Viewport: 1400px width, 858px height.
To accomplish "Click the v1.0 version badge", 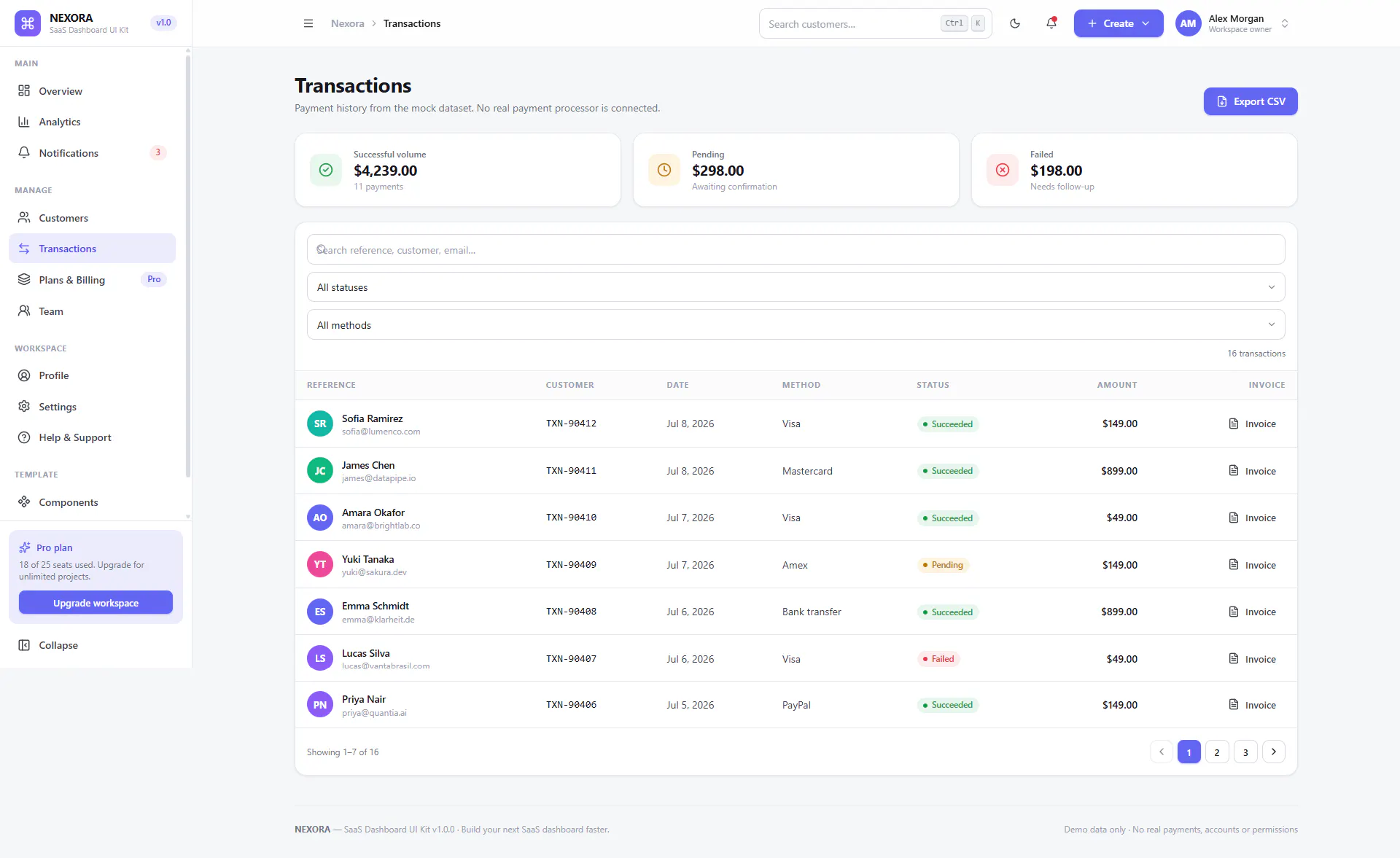I will tap(163, 23).
